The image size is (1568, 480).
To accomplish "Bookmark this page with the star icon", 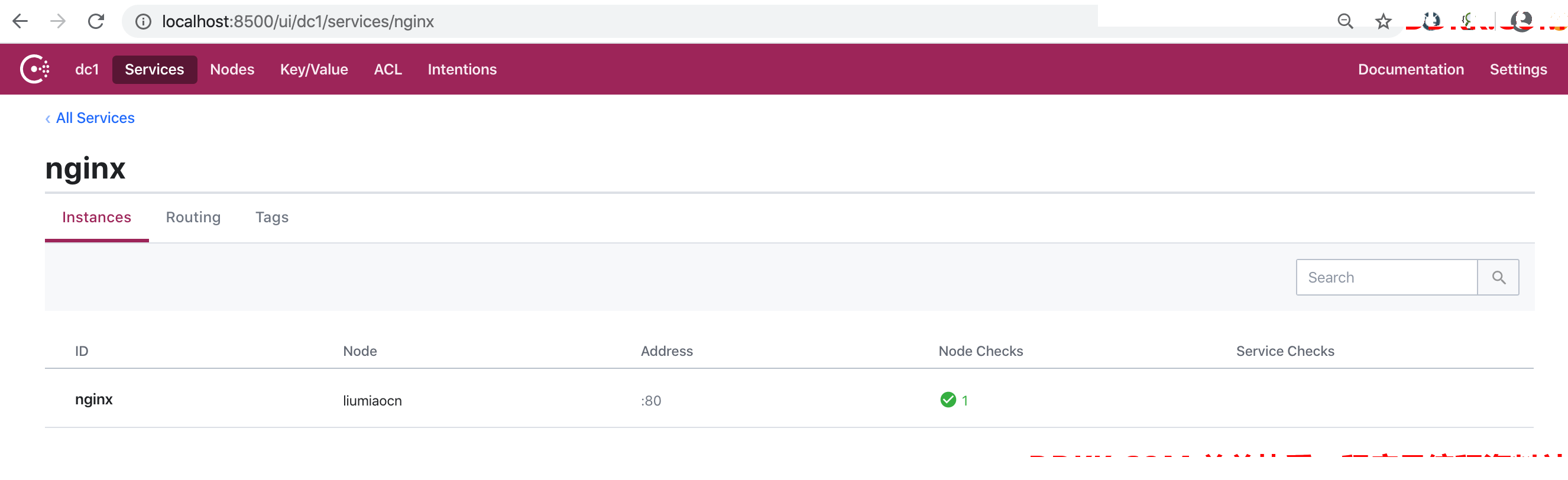I will 1383,21.
